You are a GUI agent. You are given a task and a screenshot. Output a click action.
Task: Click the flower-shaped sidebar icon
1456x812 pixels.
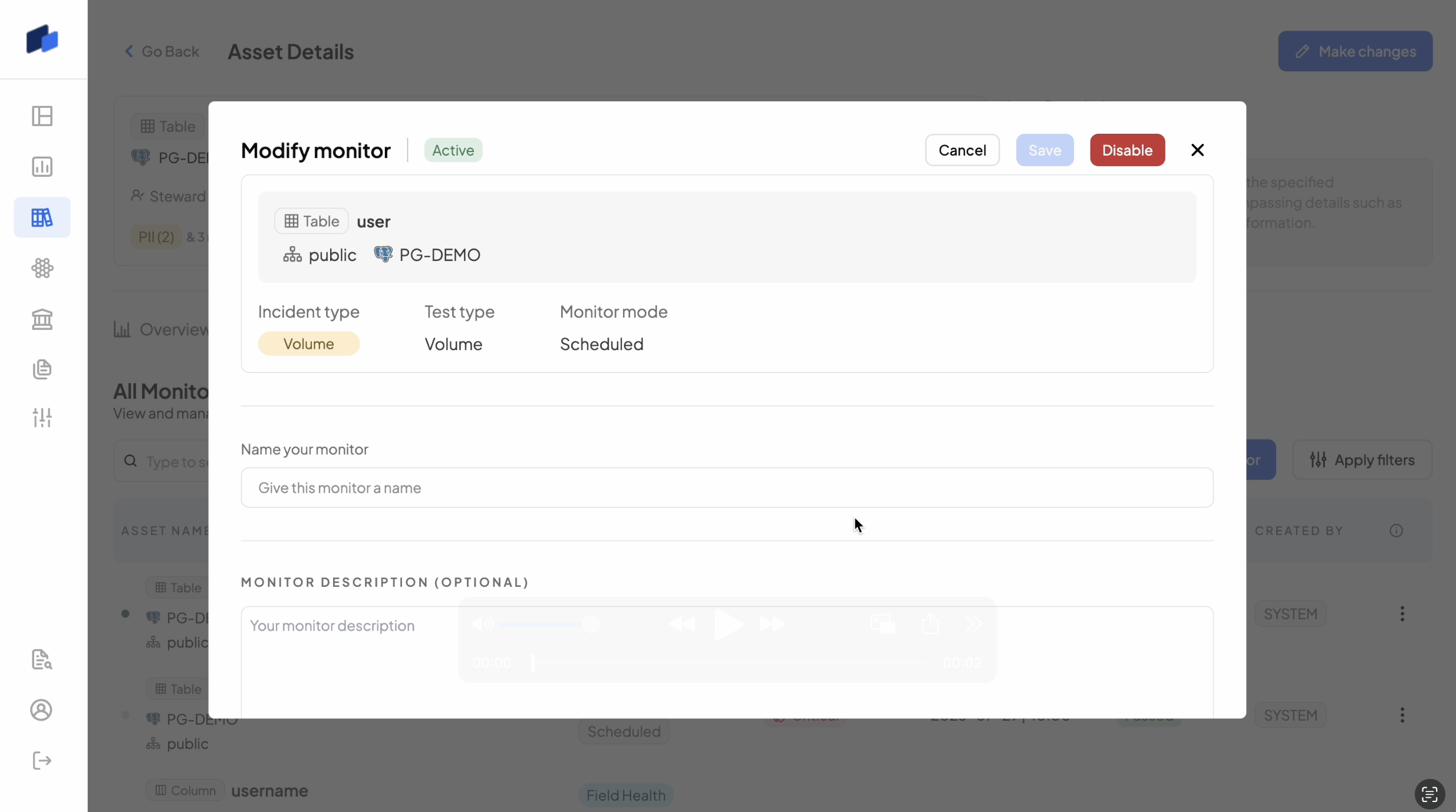click(42, 268)
